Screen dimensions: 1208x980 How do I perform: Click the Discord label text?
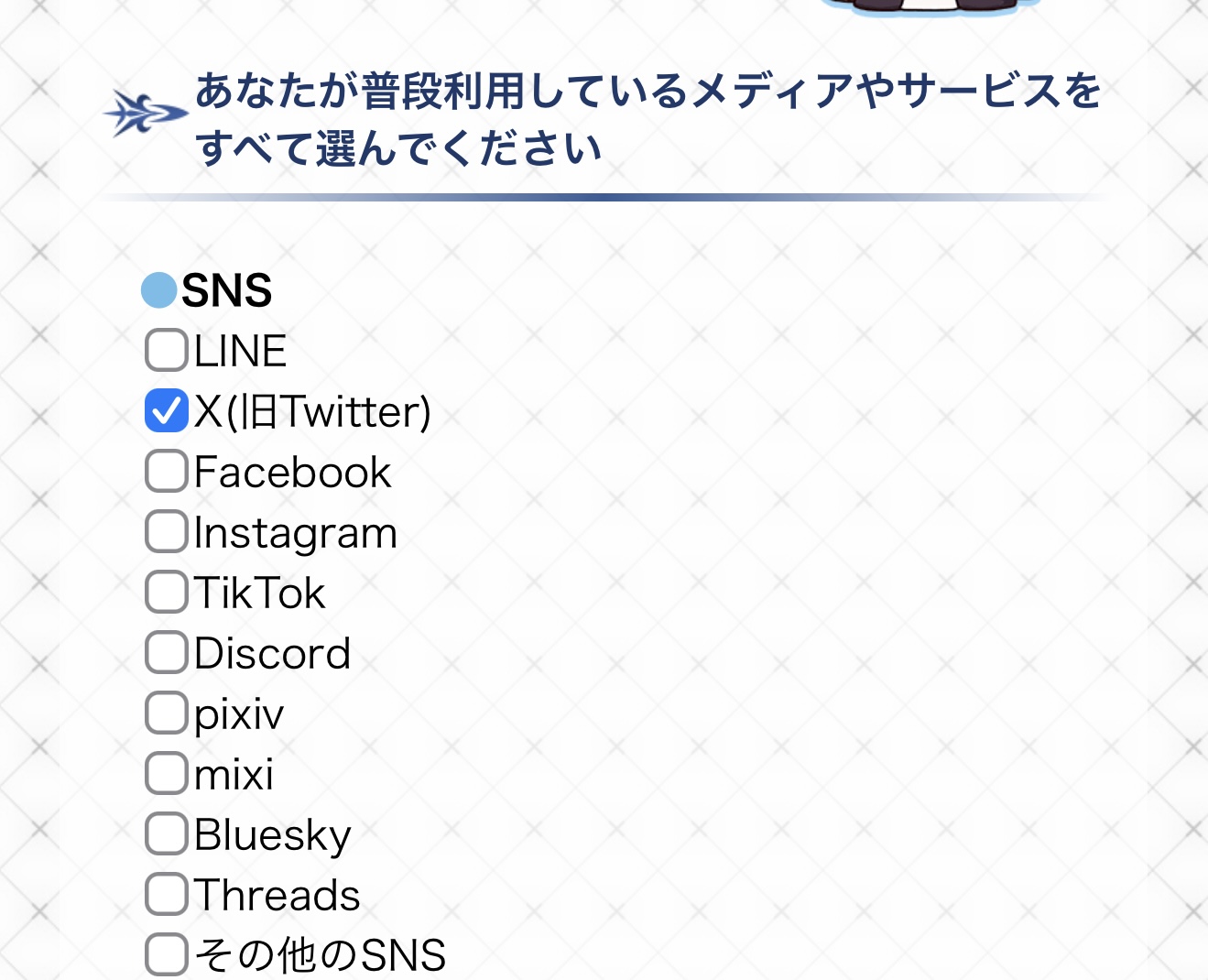tap(272, 654)
